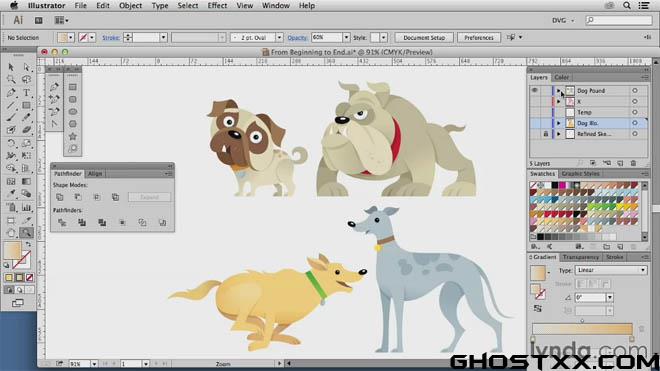Select the Rotate tool

11,143
